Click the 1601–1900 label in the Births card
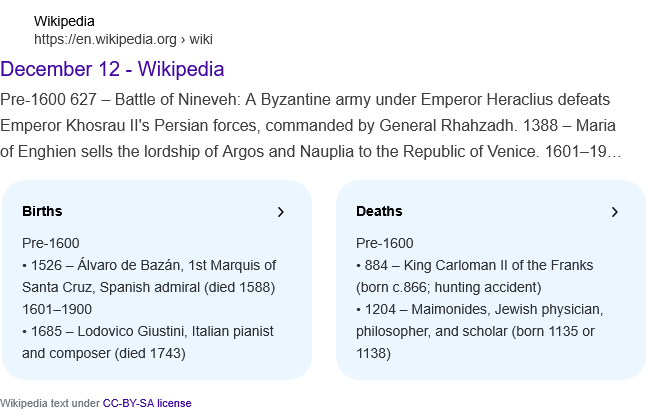648x416 pixels. click(57, 309)
